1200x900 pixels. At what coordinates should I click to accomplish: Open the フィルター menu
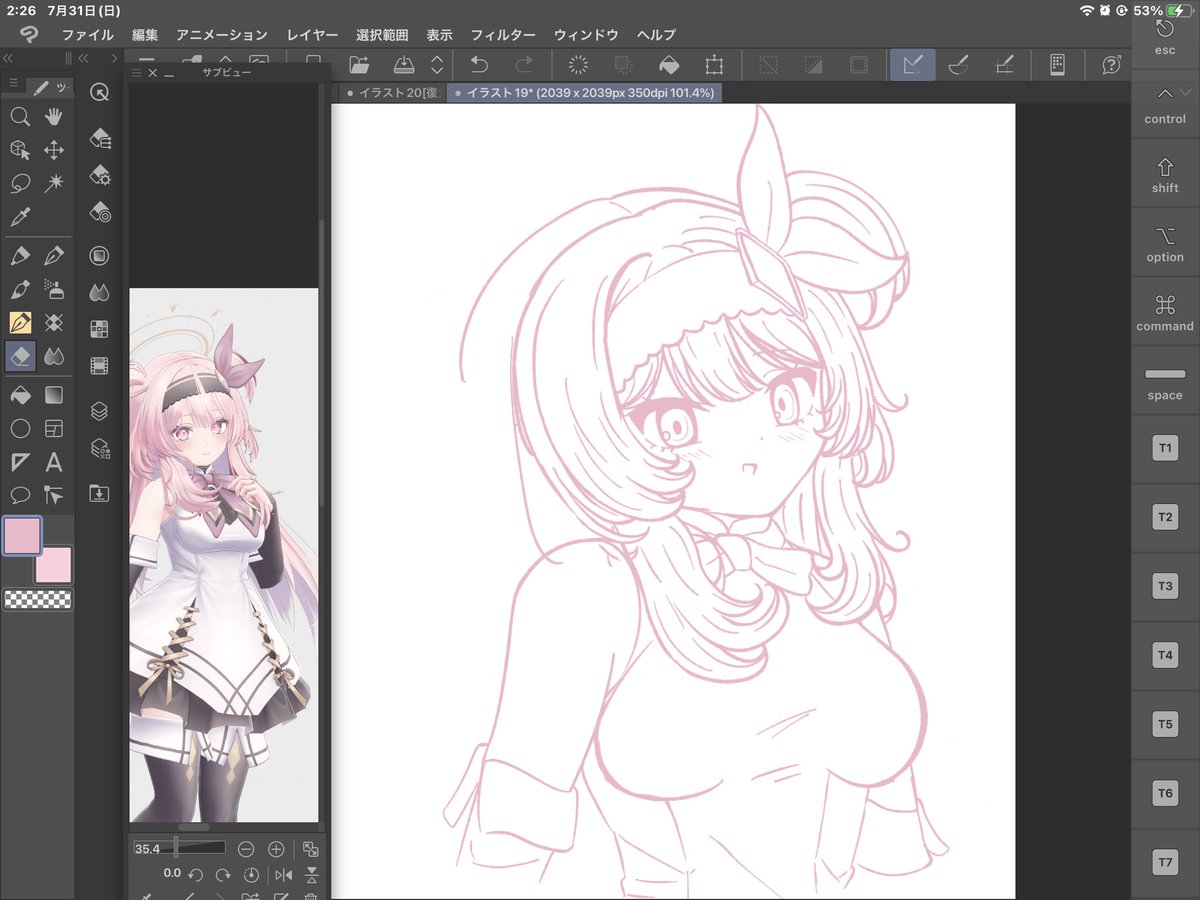tap(503, 35)
